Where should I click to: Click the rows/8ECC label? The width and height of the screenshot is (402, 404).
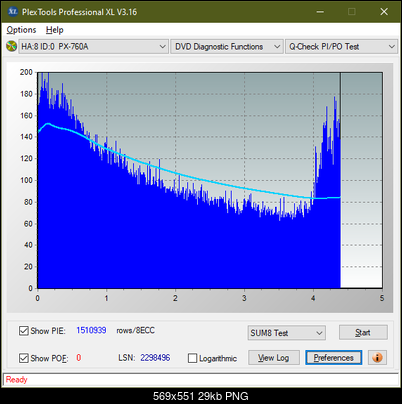point(135,330)
